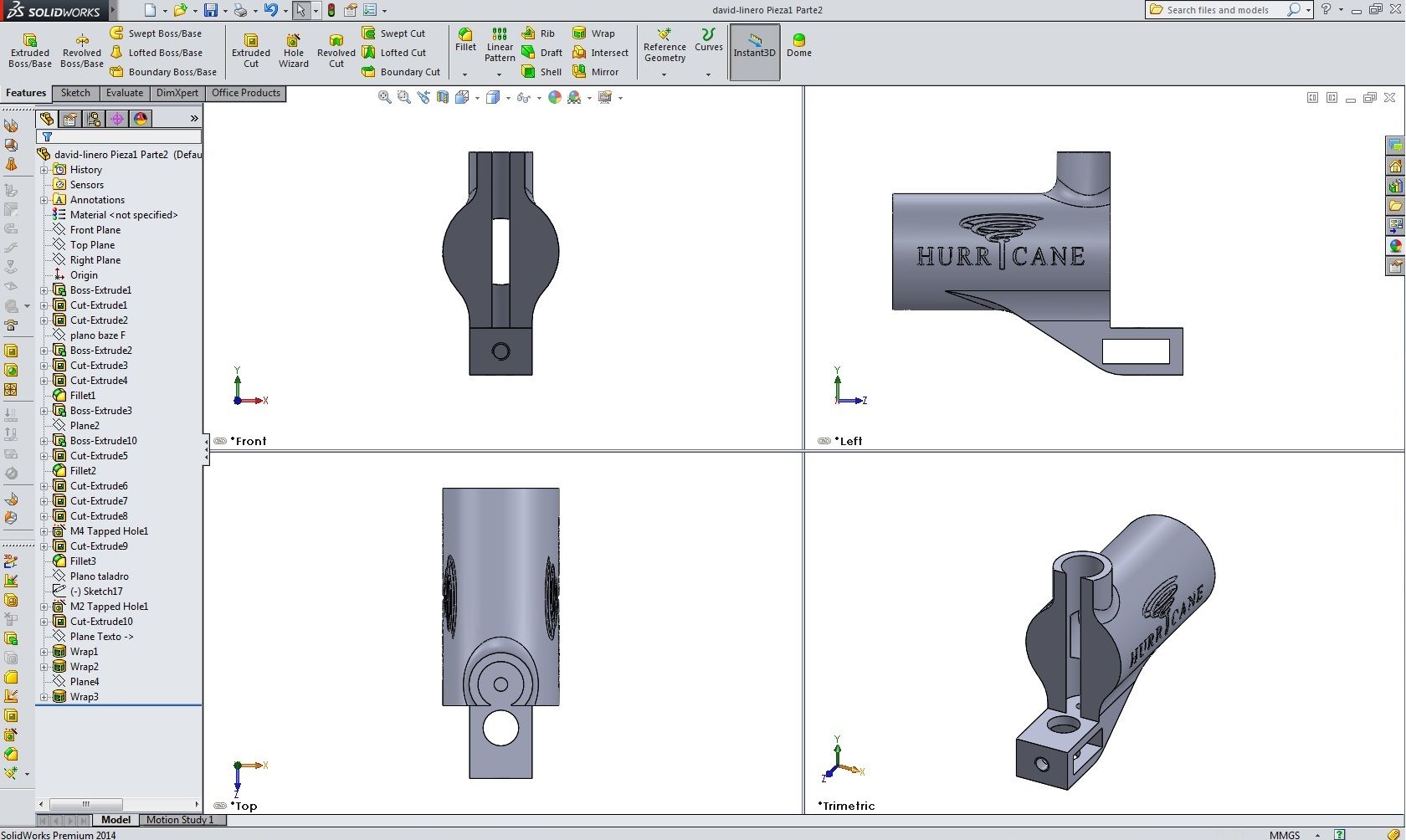Open Curves dropdown arrow
This screenshot has width=1406, height=840.
(x=708, y=74)
